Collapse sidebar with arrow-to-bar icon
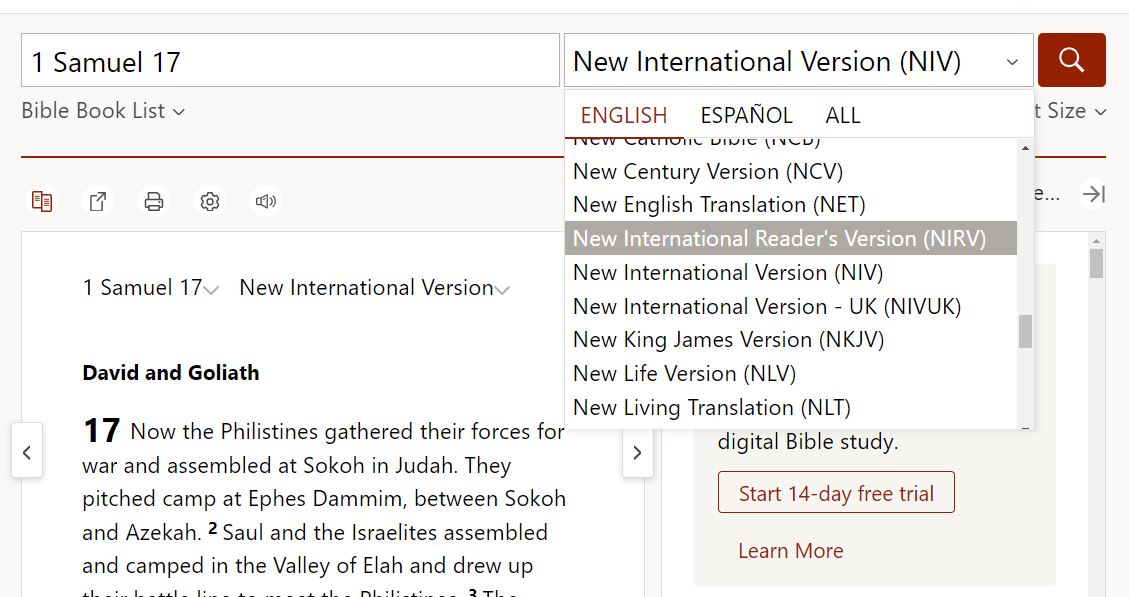The height and width of the screenshot is (597, 1129). tap(1094, 194)
